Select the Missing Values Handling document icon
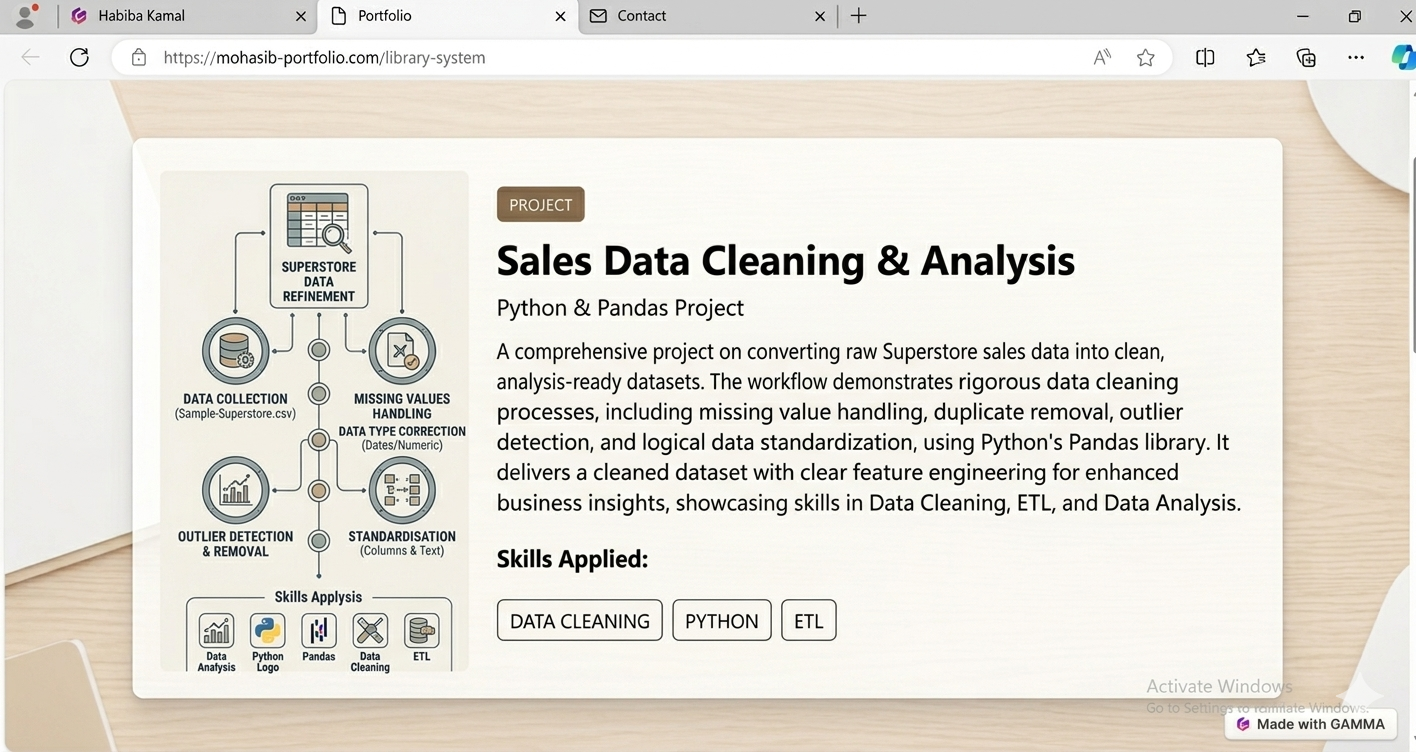 pyautogui.click(x=402, y=351)
